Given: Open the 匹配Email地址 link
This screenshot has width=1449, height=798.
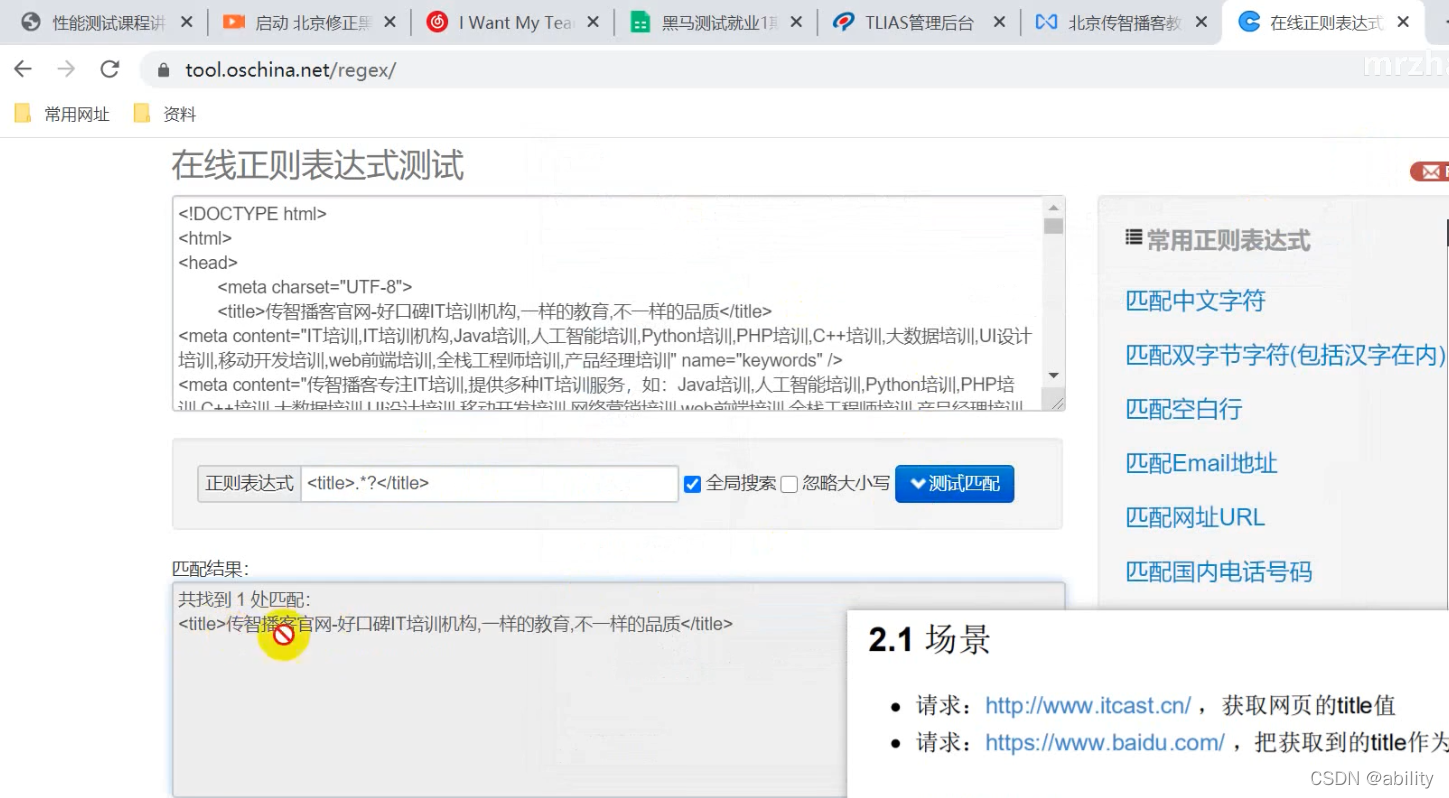Looking at the screenshot, I should click(x=1200, y=462).
